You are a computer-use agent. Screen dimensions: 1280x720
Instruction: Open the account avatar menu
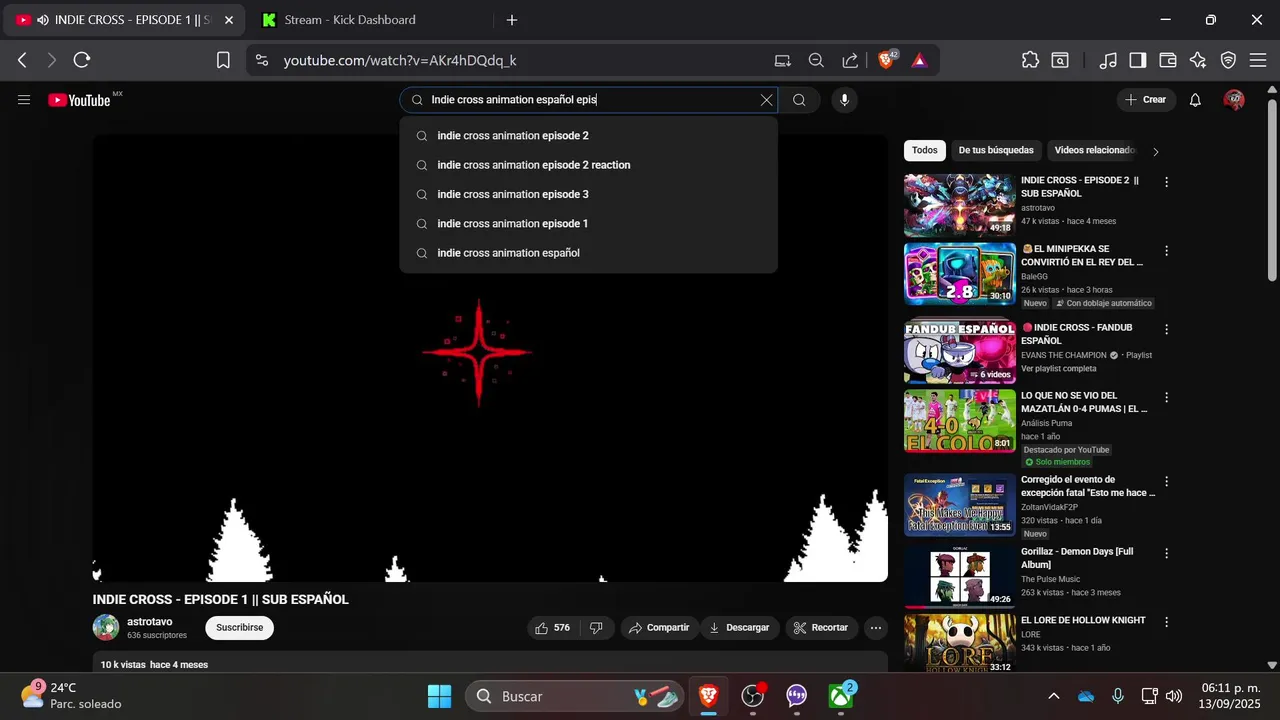[x=1234, y=100]
